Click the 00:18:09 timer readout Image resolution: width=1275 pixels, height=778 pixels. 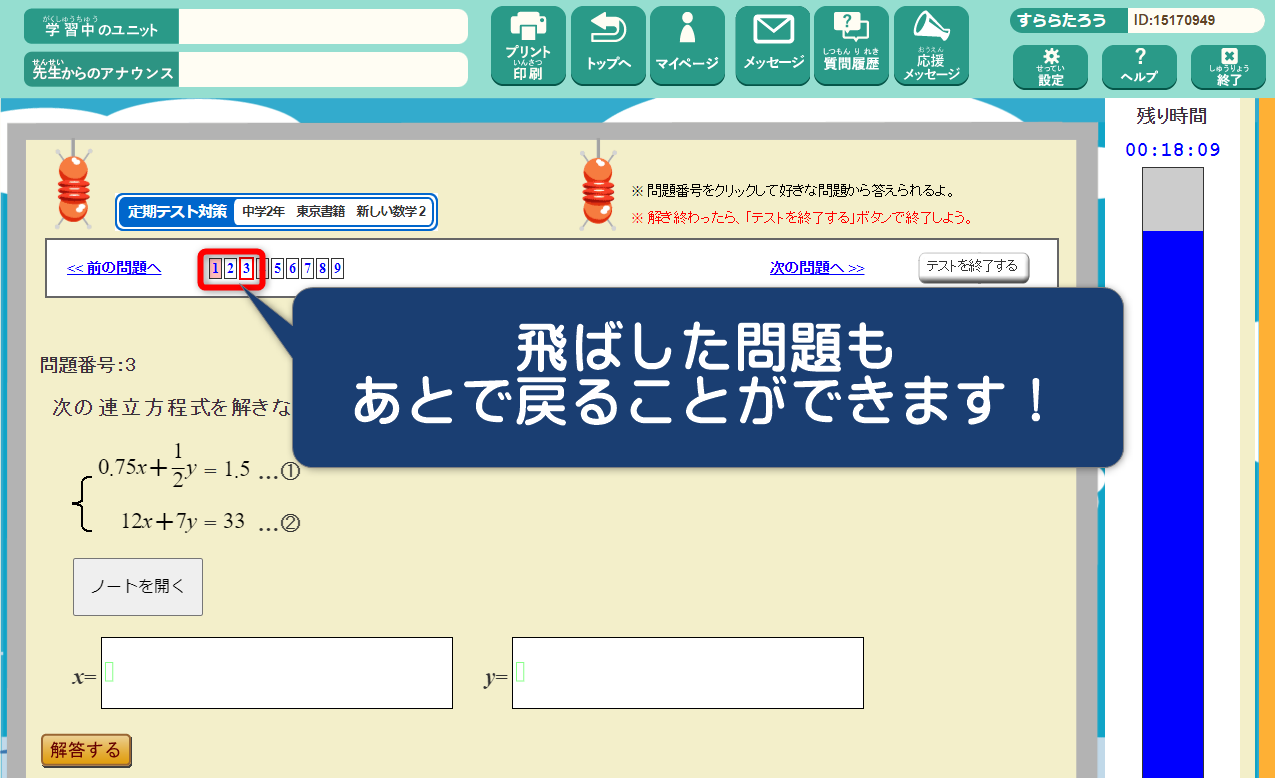pos(1173,150)
